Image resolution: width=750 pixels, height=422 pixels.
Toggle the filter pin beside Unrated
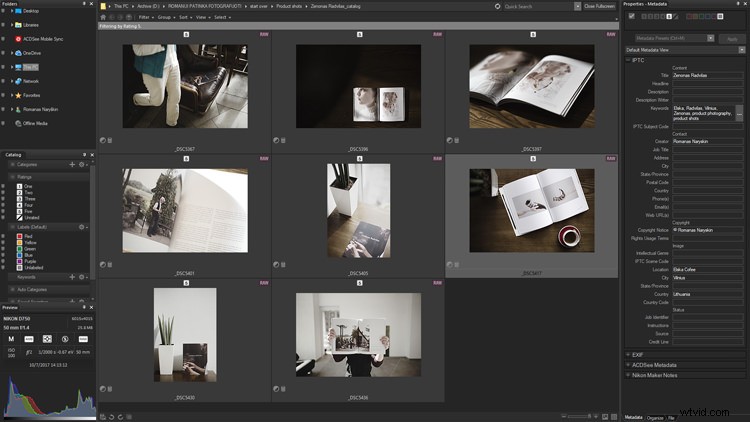click(x=3, y=218)
